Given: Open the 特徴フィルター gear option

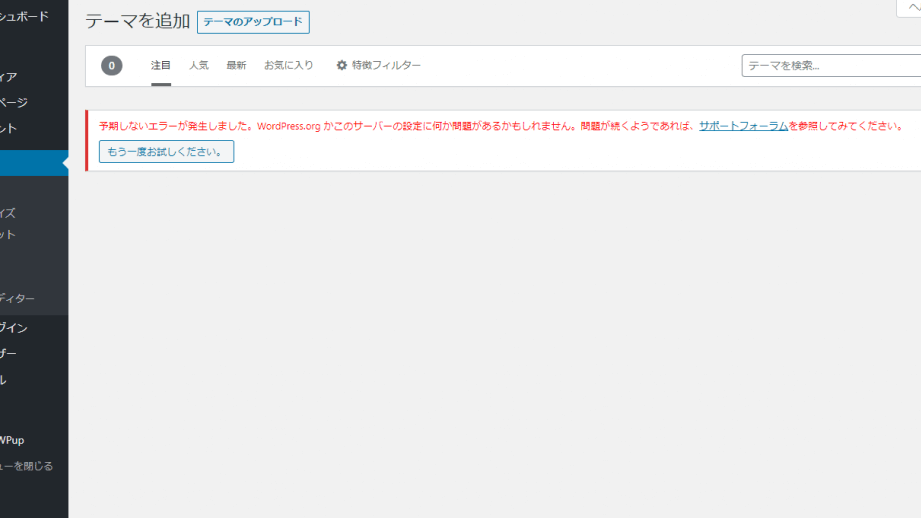Looking at the screenshot, I should click(378, 65).
